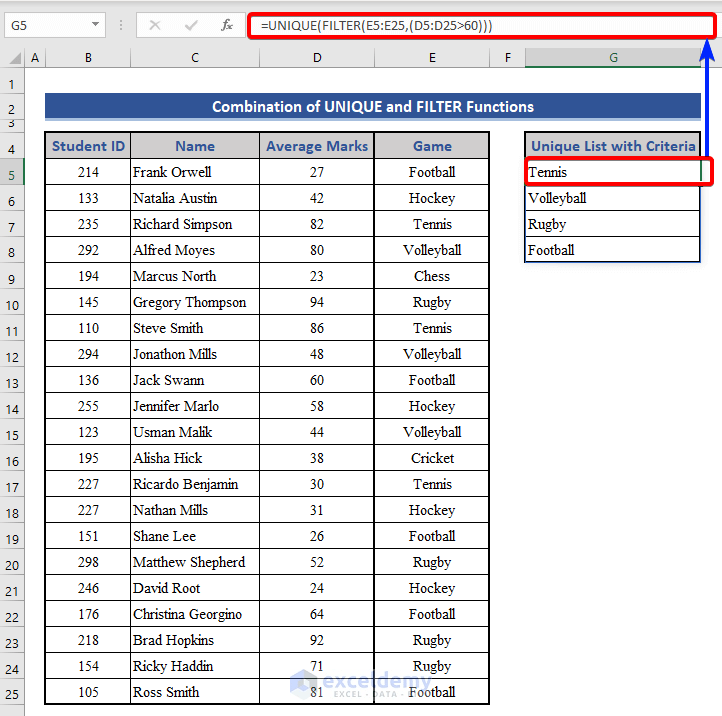Click the Insert Function fx icon

click(x=227, y=25)
